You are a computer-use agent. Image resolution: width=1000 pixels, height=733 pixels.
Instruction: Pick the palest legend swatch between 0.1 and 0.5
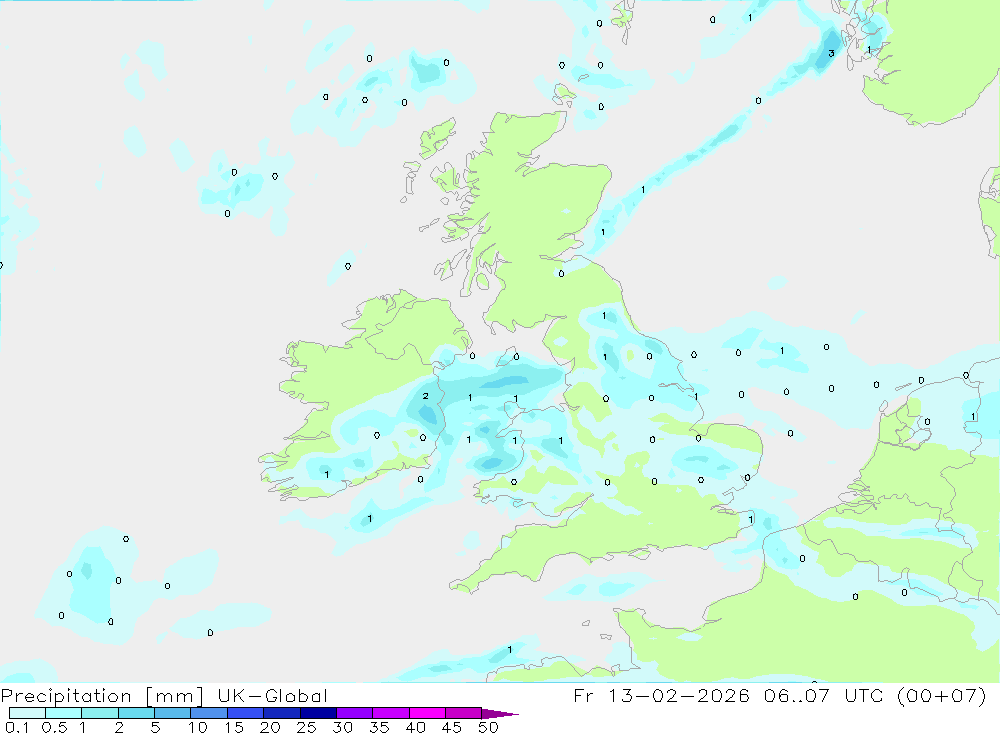(x=27, y=713)
